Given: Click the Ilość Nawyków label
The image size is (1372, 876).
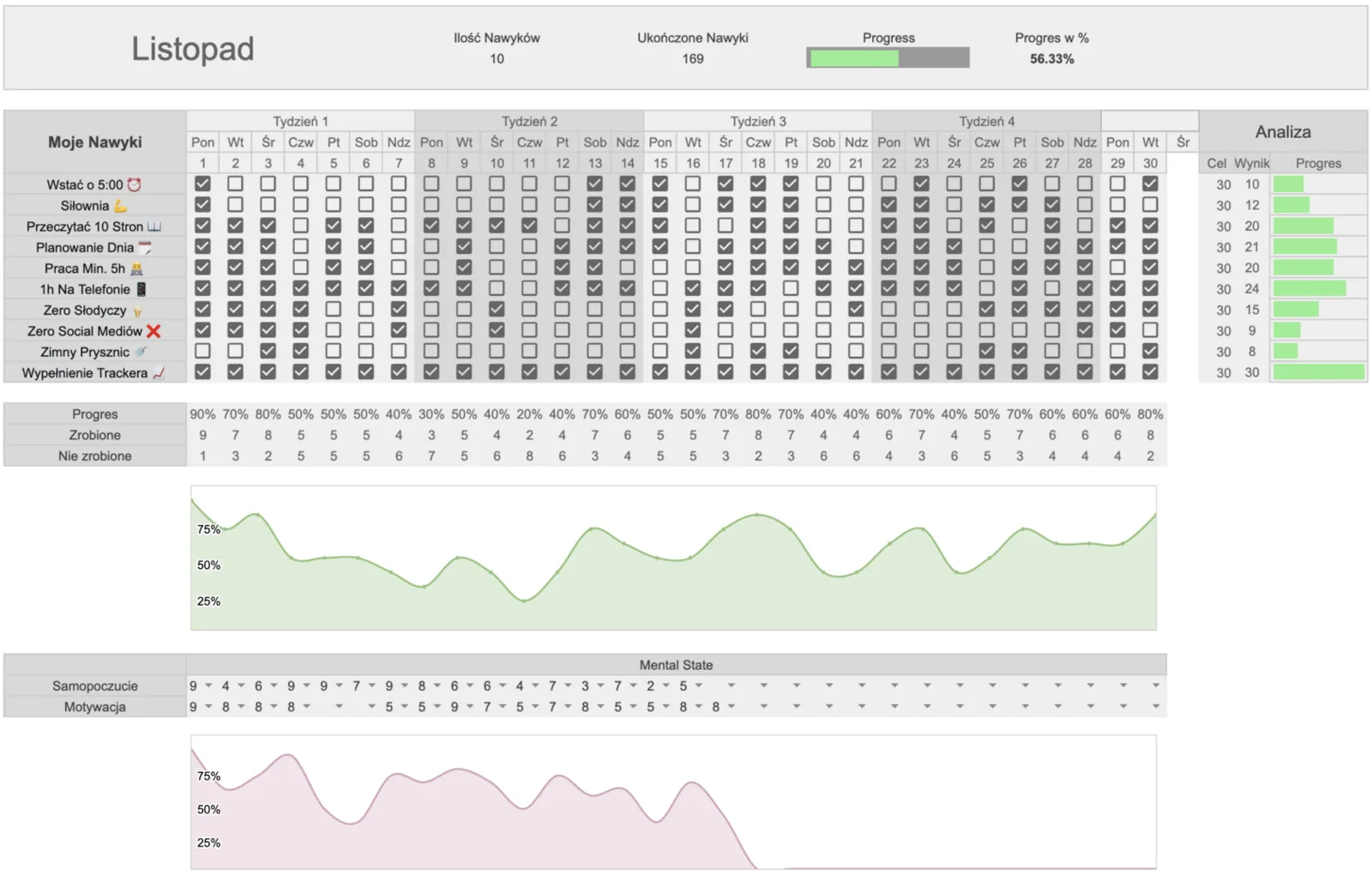Looking at the screenshot, I should tap(497, 38).
